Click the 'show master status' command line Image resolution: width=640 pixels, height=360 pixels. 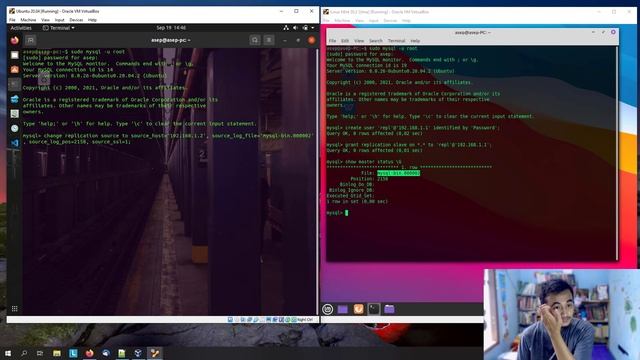point(364,162)
